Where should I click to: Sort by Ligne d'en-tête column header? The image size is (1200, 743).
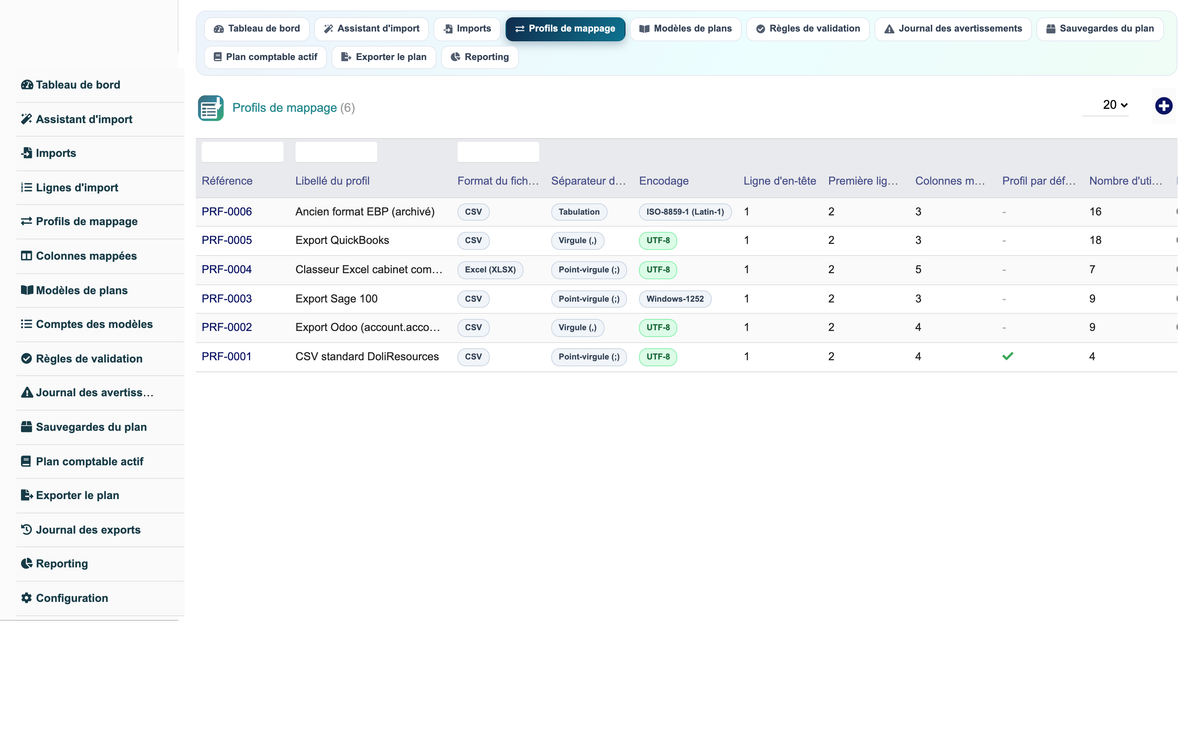[x=780, y=181]
